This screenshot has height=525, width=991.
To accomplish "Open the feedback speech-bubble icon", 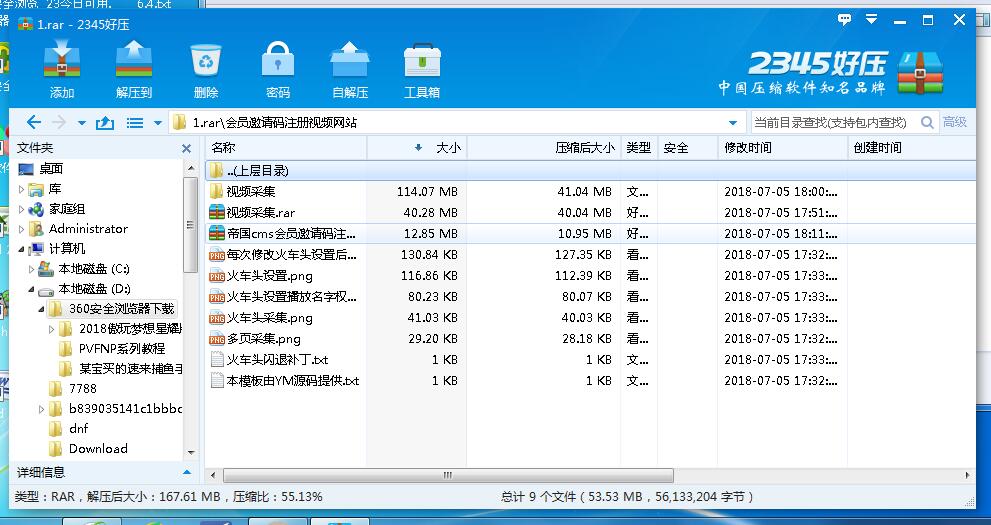I will [x=845, y=19].
